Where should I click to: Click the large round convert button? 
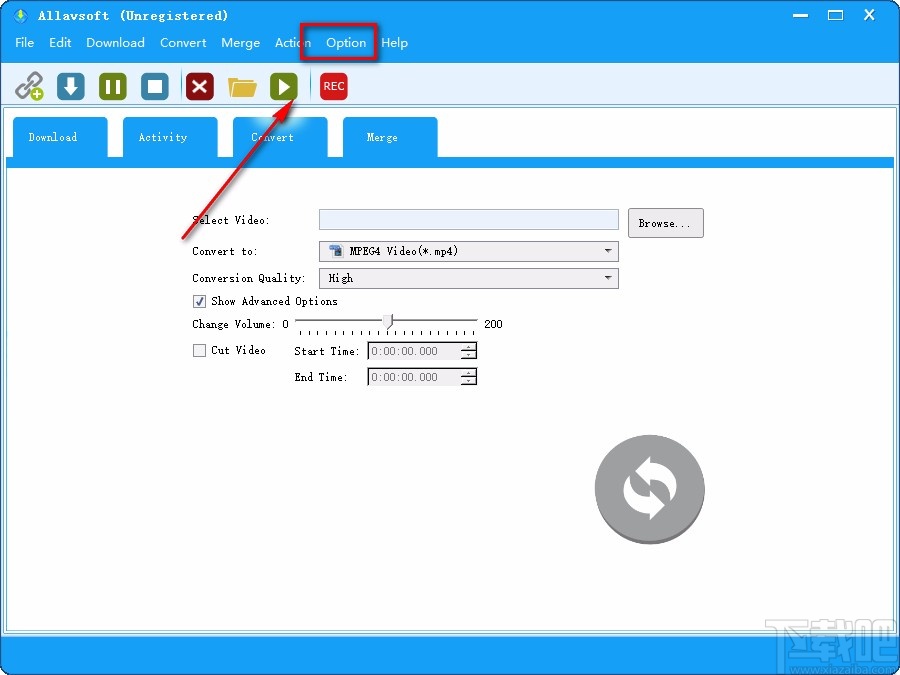coord(649,490)
